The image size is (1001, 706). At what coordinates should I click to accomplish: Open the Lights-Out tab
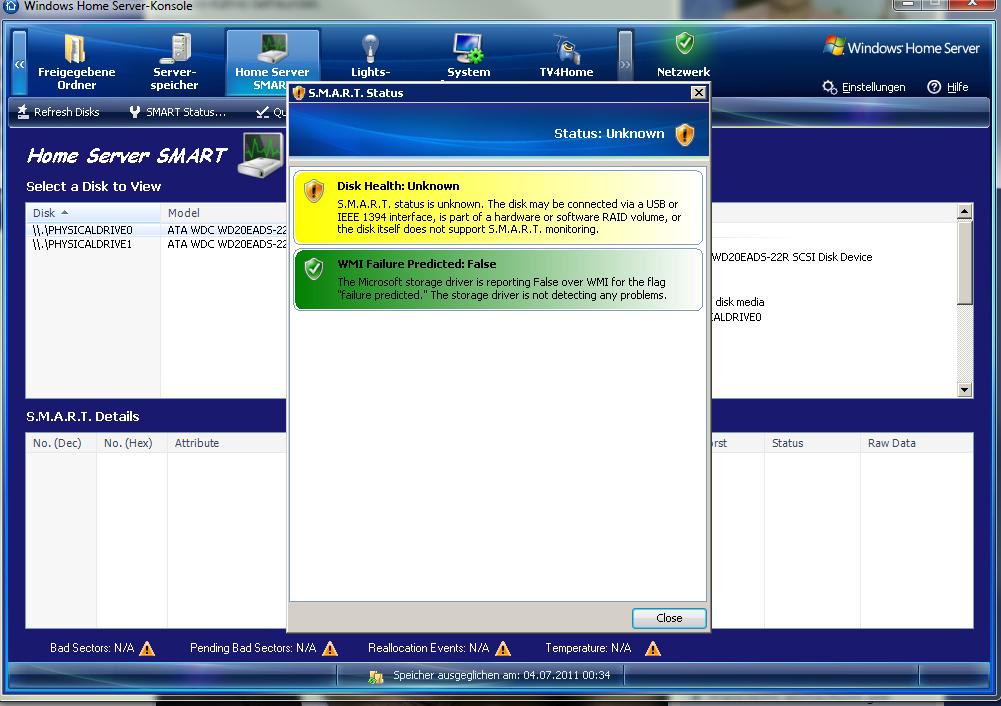click(370, 57)
